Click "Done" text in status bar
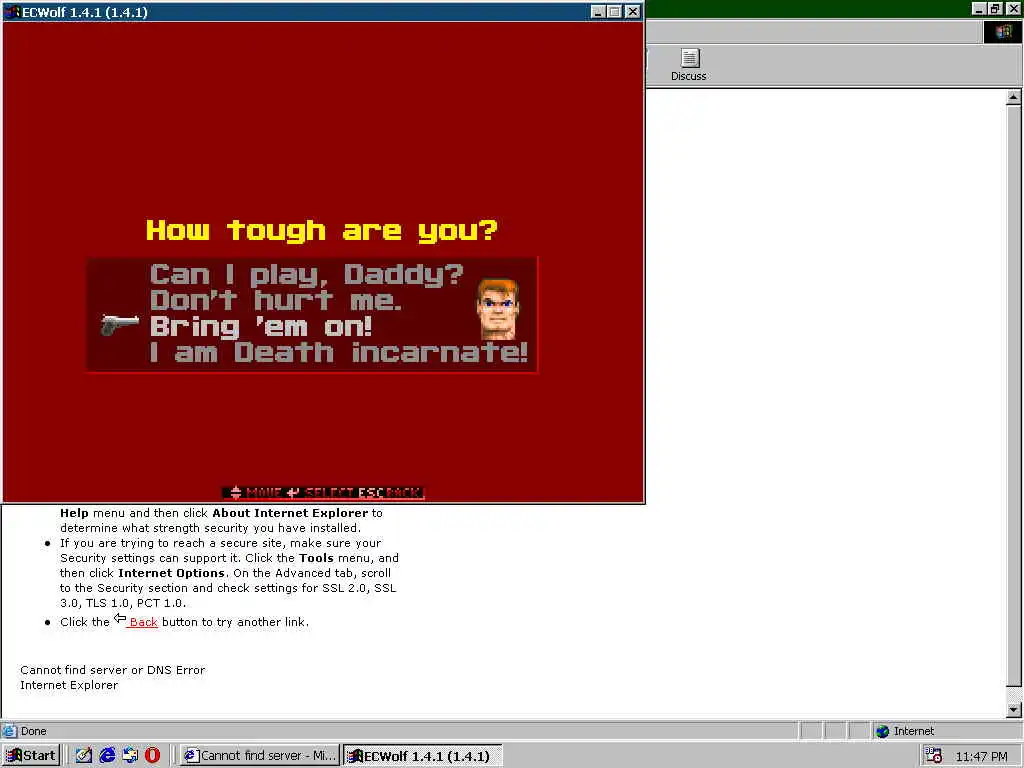The image size is (1024, 768). coord(33,731)
